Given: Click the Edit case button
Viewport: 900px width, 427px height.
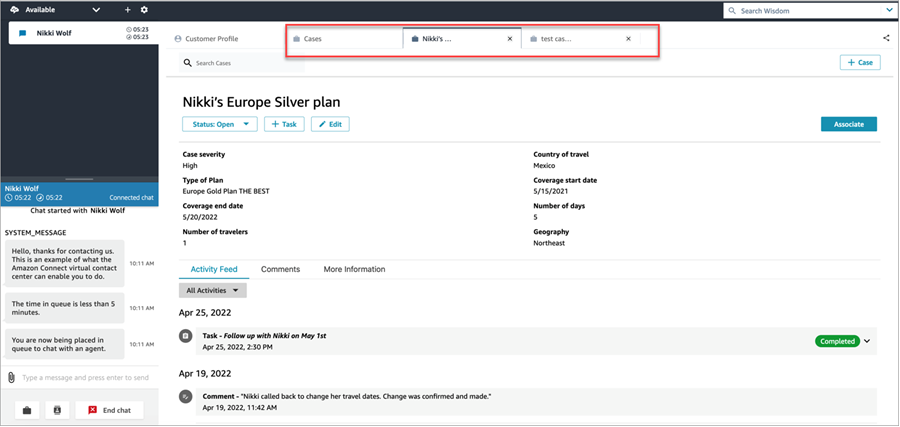Looking at the screenshot, I should click(330, 124).
